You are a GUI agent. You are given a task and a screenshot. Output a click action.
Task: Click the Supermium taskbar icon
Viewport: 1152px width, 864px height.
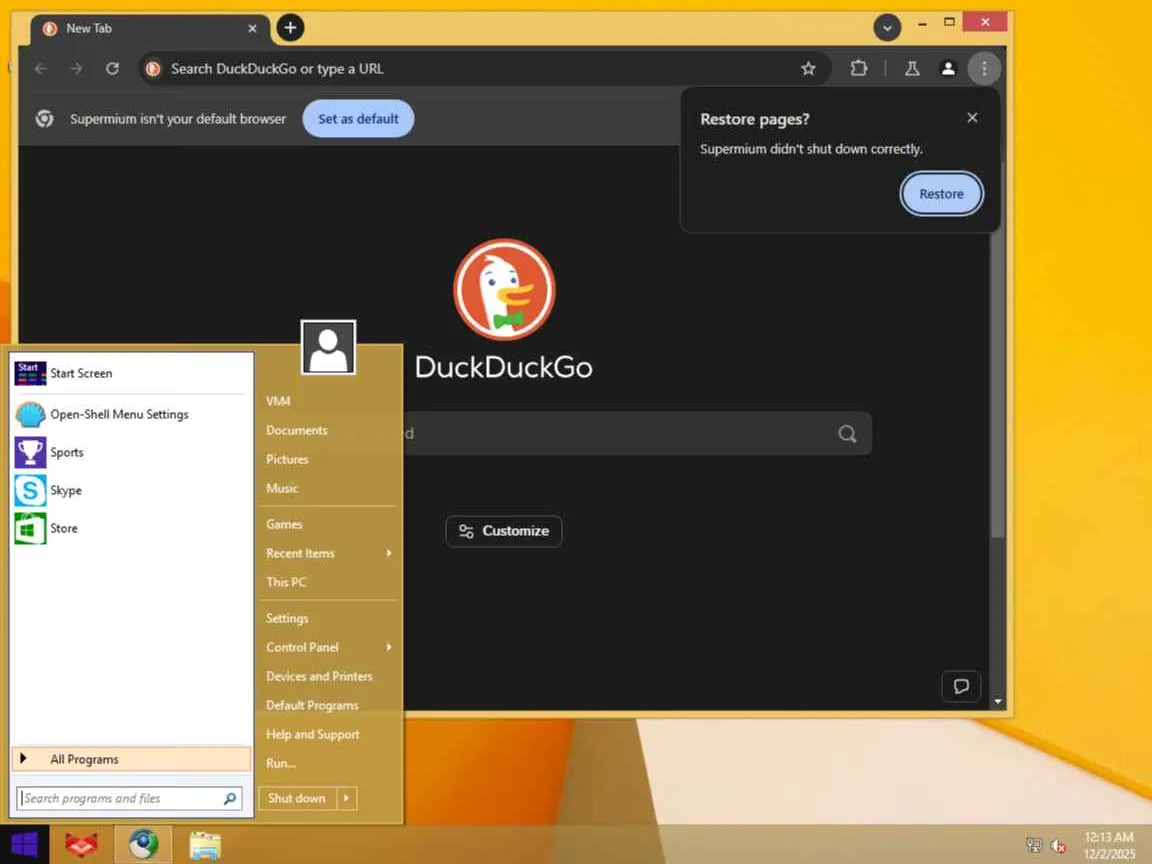pyautogui.click(x=143, y=845)
